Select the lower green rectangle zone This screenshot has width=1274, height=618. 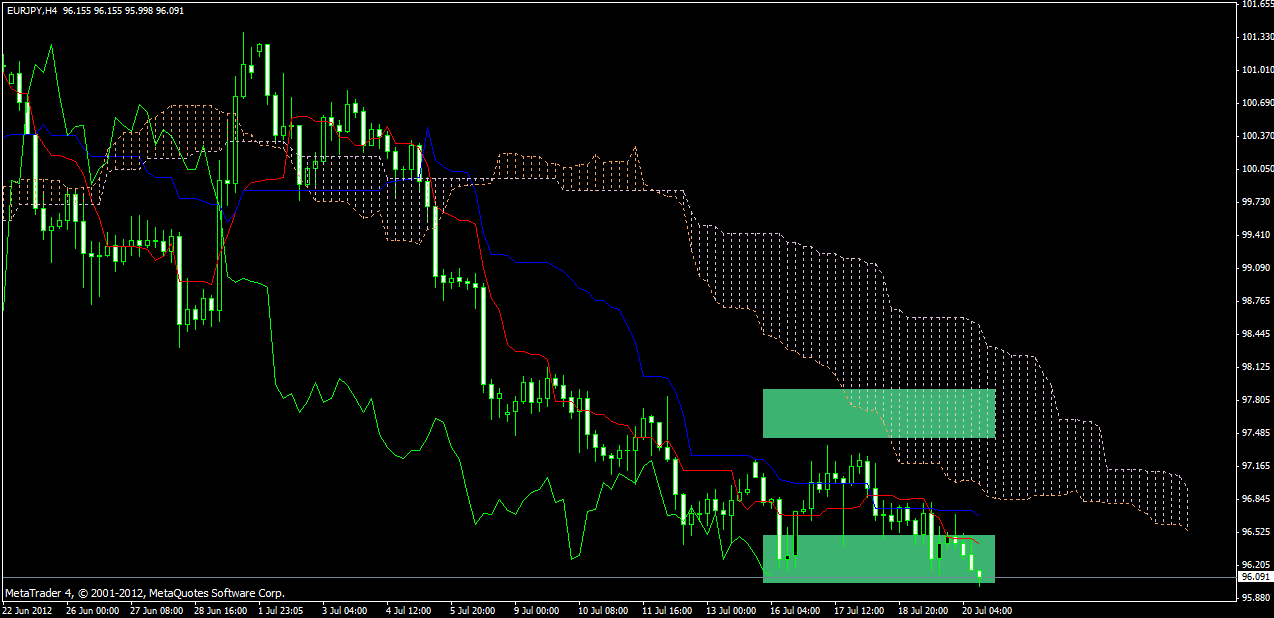point(878,558)
